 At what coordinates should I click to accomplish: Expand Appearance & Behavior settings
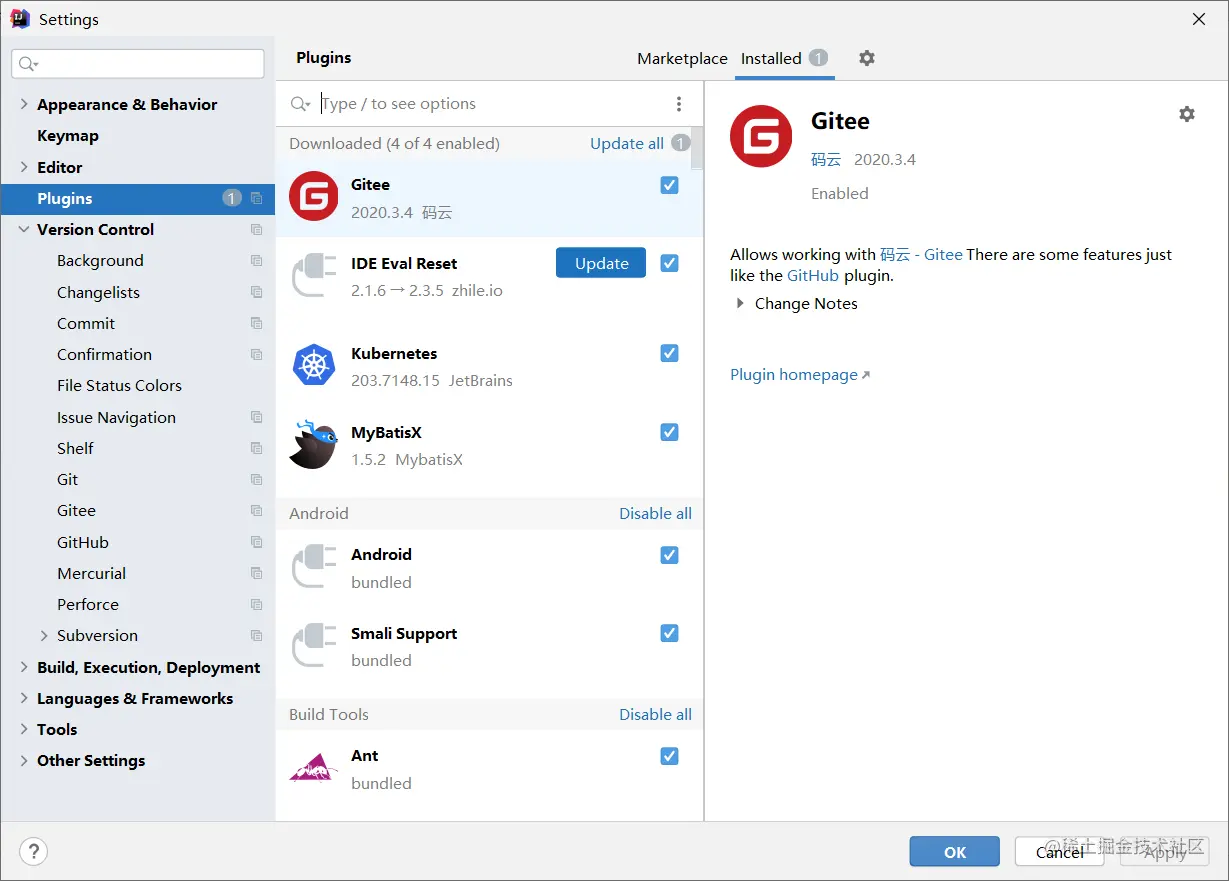(x=24, y=104)
